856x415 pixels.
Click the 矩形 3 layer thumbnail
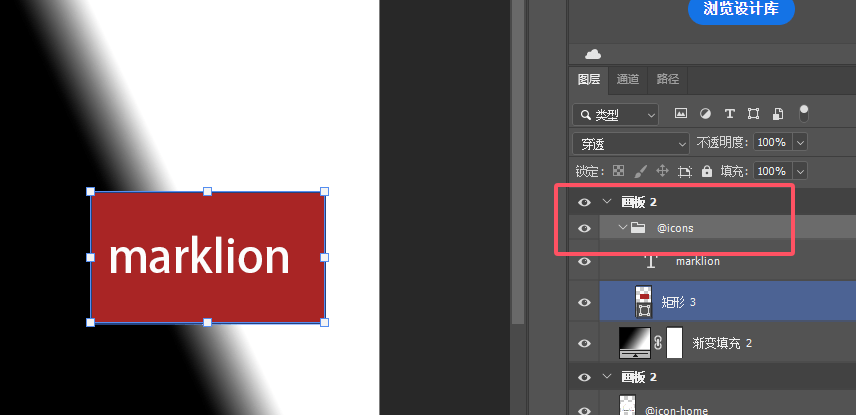[x=644, y=301]
